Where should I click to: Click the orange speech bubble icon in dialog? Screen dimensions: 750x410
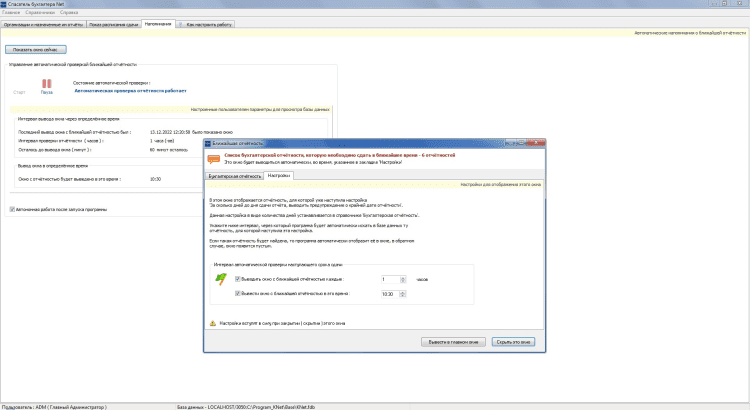[x=214, y=159]
